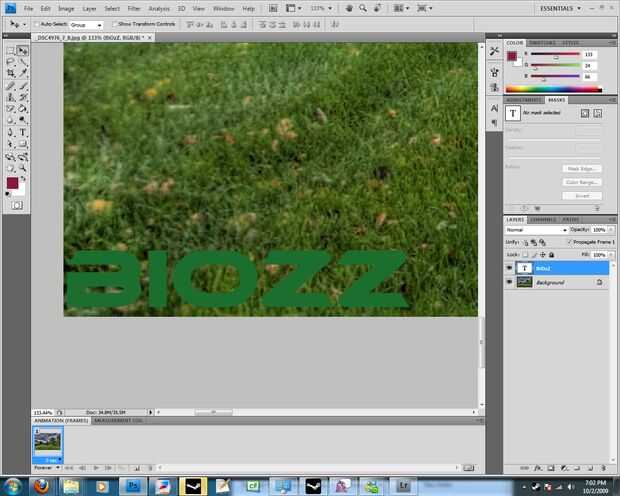
Task: Select the Healing Brush tool
Action: [11, 86]
